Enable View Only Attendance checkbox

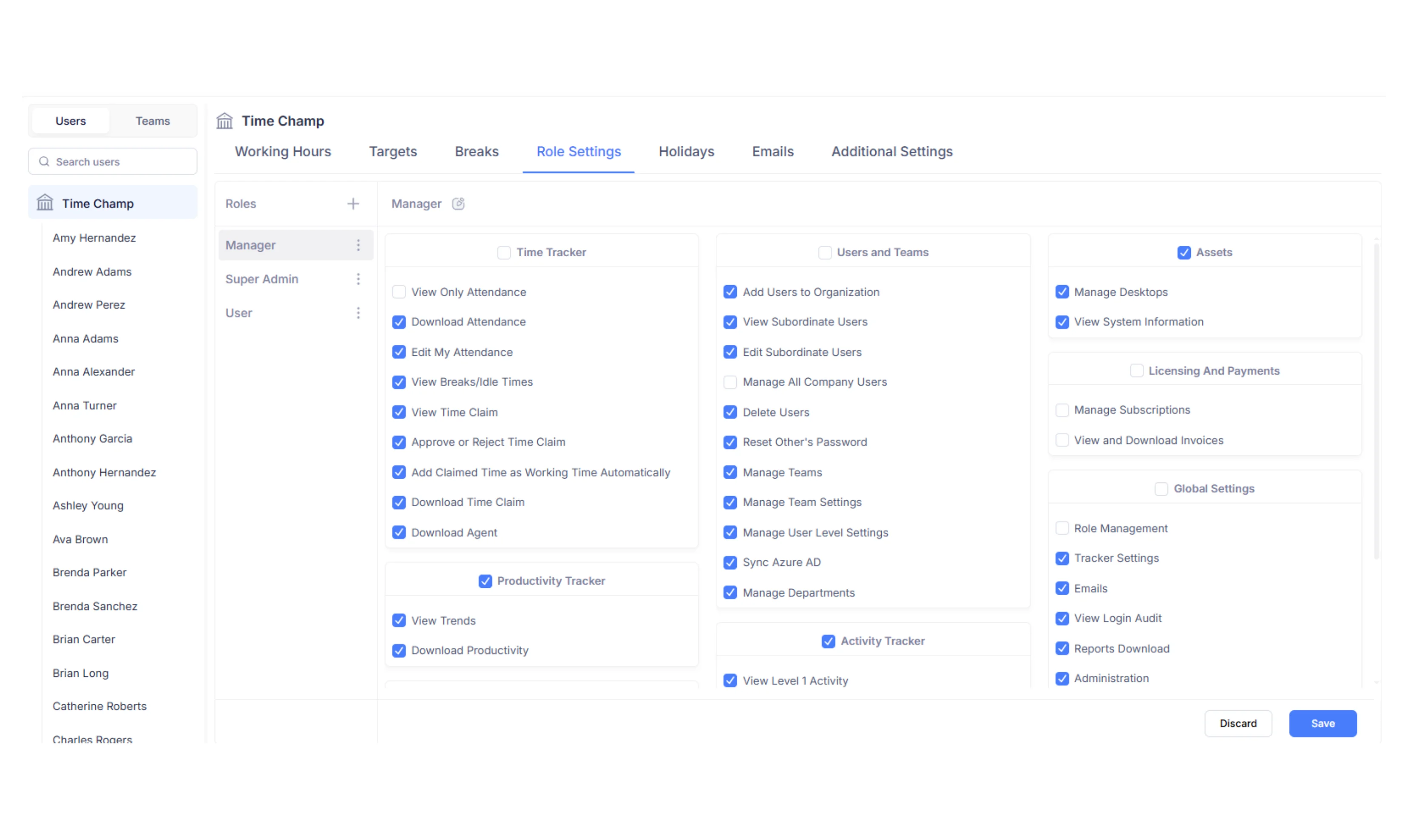[x=399, y=292]
